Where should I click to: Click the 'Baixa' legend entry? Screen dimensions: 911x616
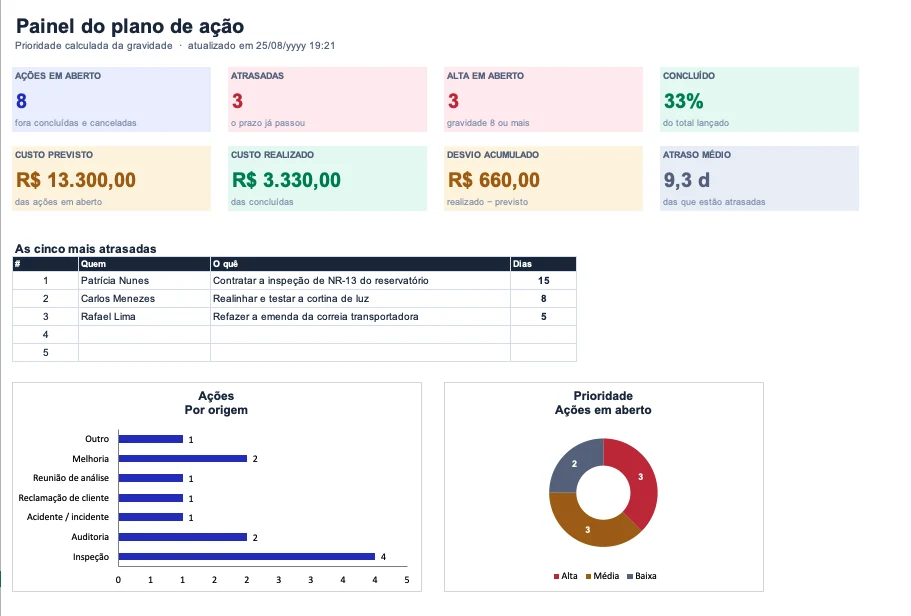click(642, 576)
